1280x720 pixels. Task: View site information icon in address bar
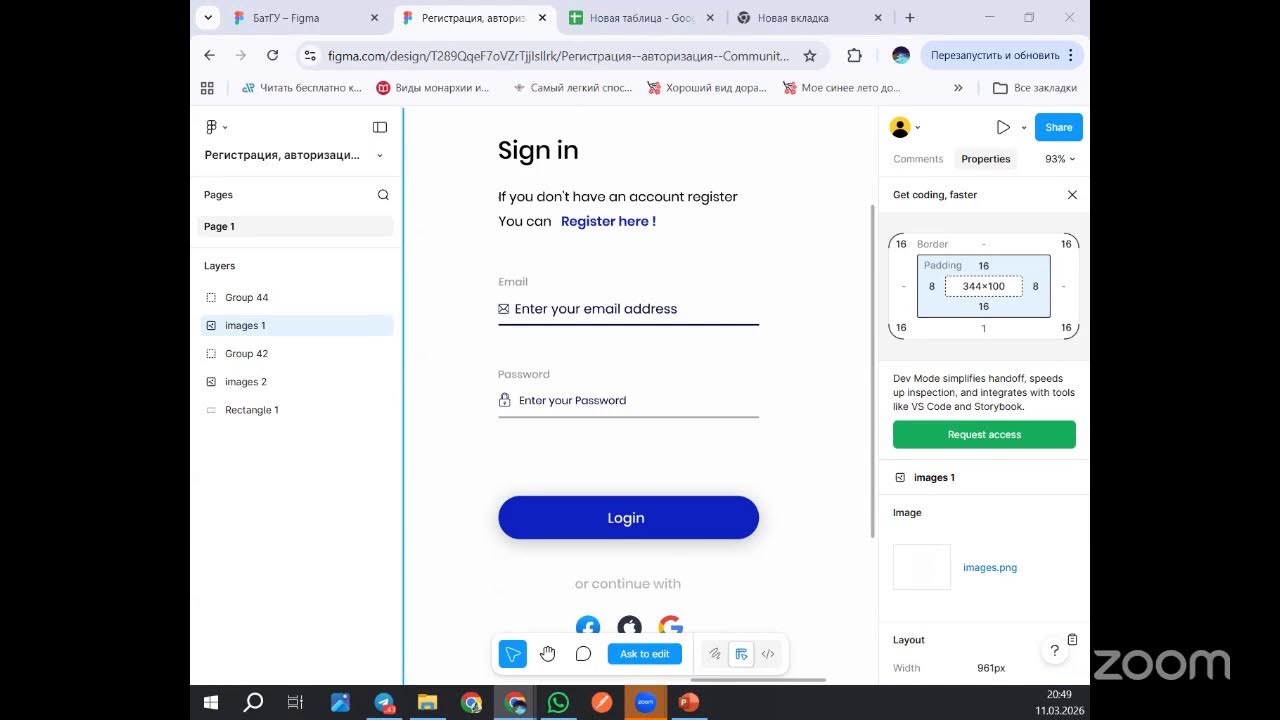coord(310,56)
